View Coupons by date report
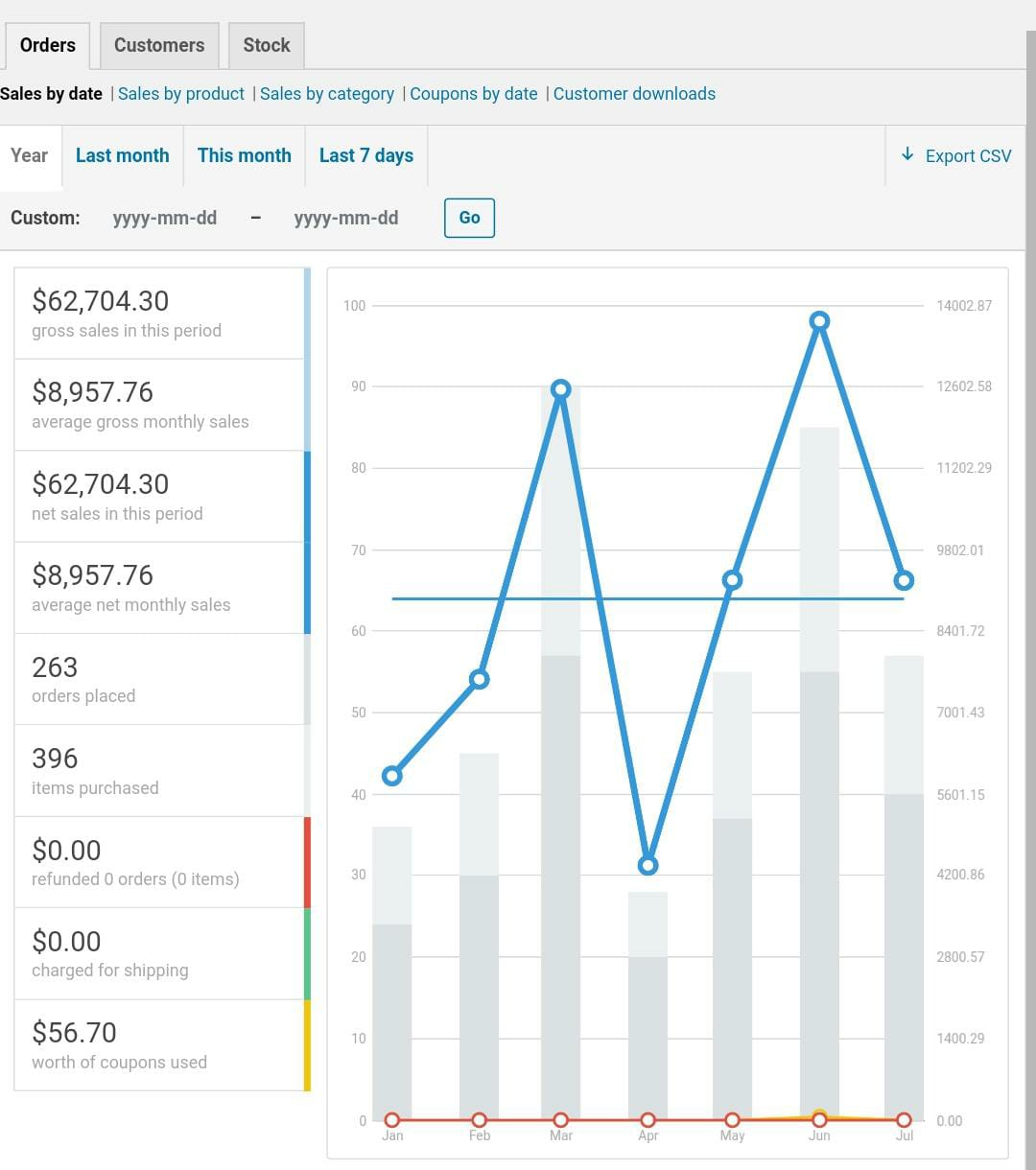 (x=474, y=94)
